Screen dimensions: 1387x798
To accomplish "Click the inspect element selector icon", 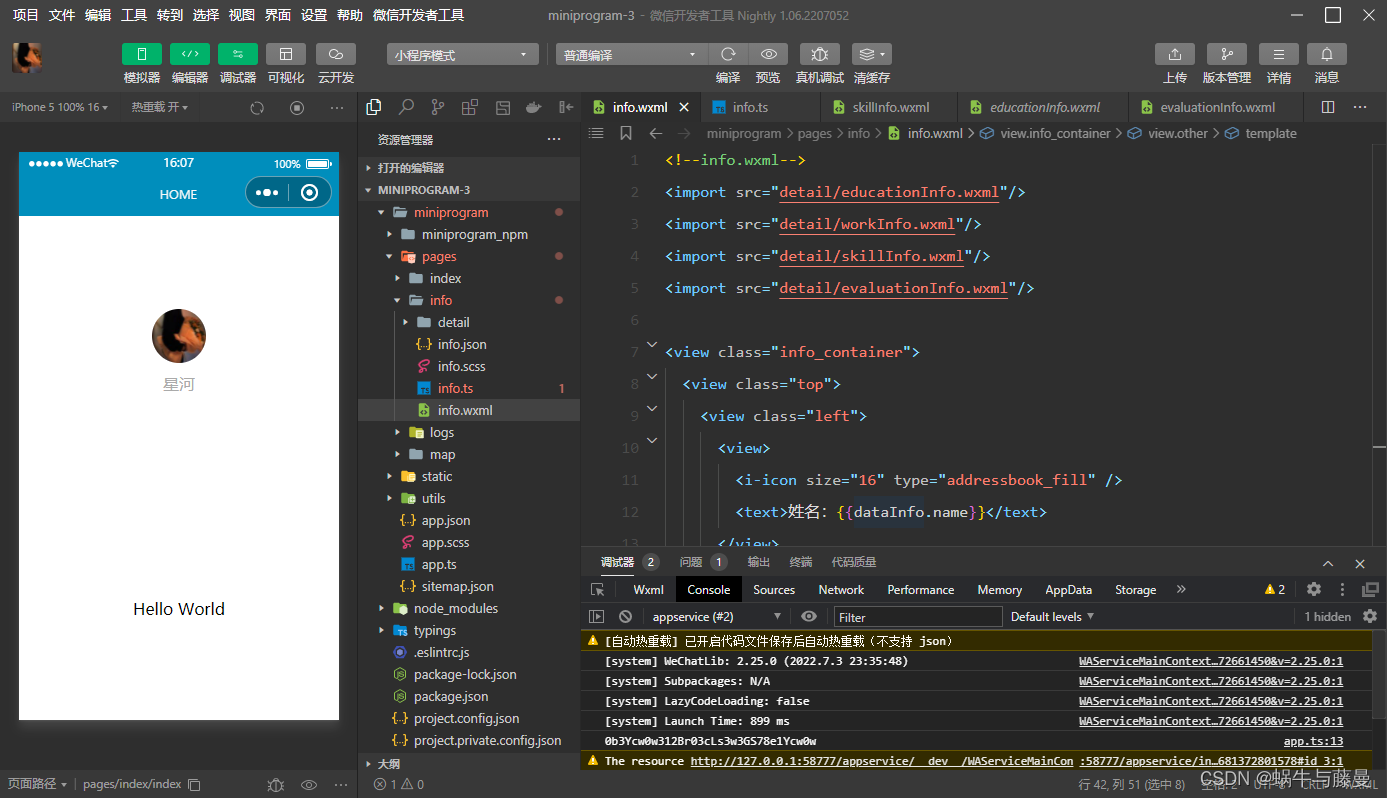I will 597,590.
